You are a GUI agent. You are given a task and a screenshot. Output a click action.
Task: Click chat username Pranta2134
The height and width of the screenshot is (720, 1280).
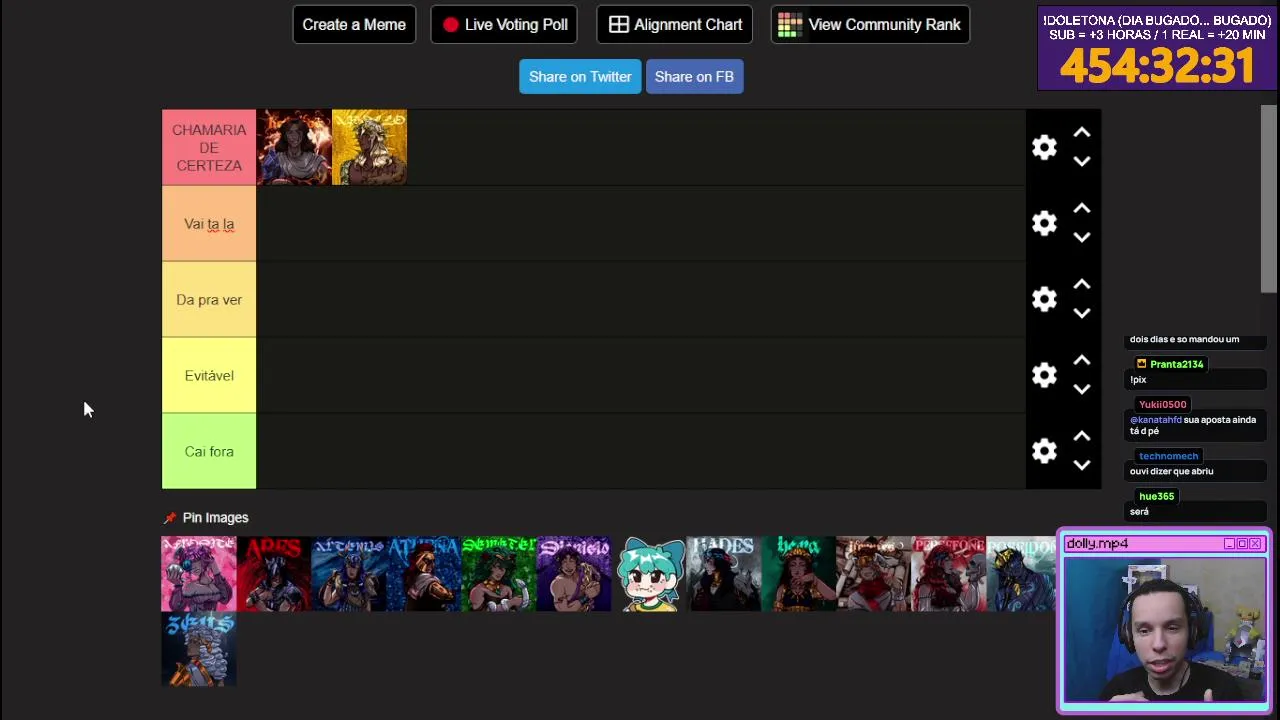pos(1176,364)
